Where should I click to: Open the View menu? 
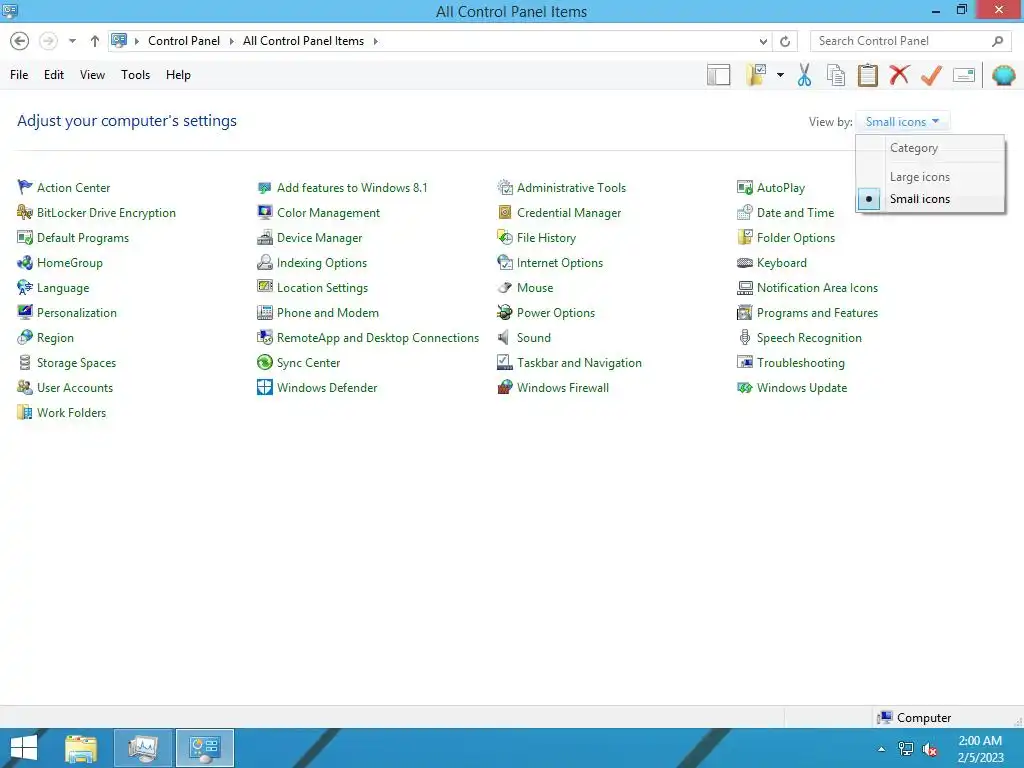click(92, 75)
